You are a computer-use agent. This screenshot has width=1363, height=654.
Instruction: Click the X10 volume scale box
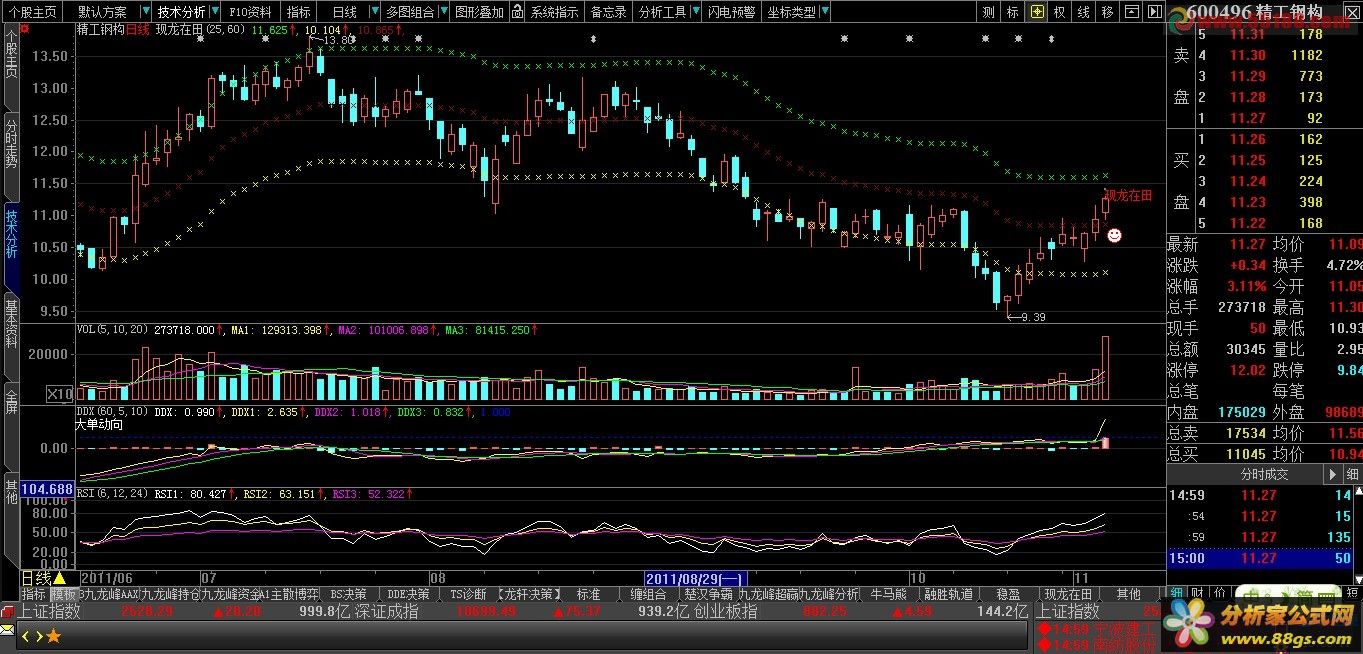(x=60, y=394)
